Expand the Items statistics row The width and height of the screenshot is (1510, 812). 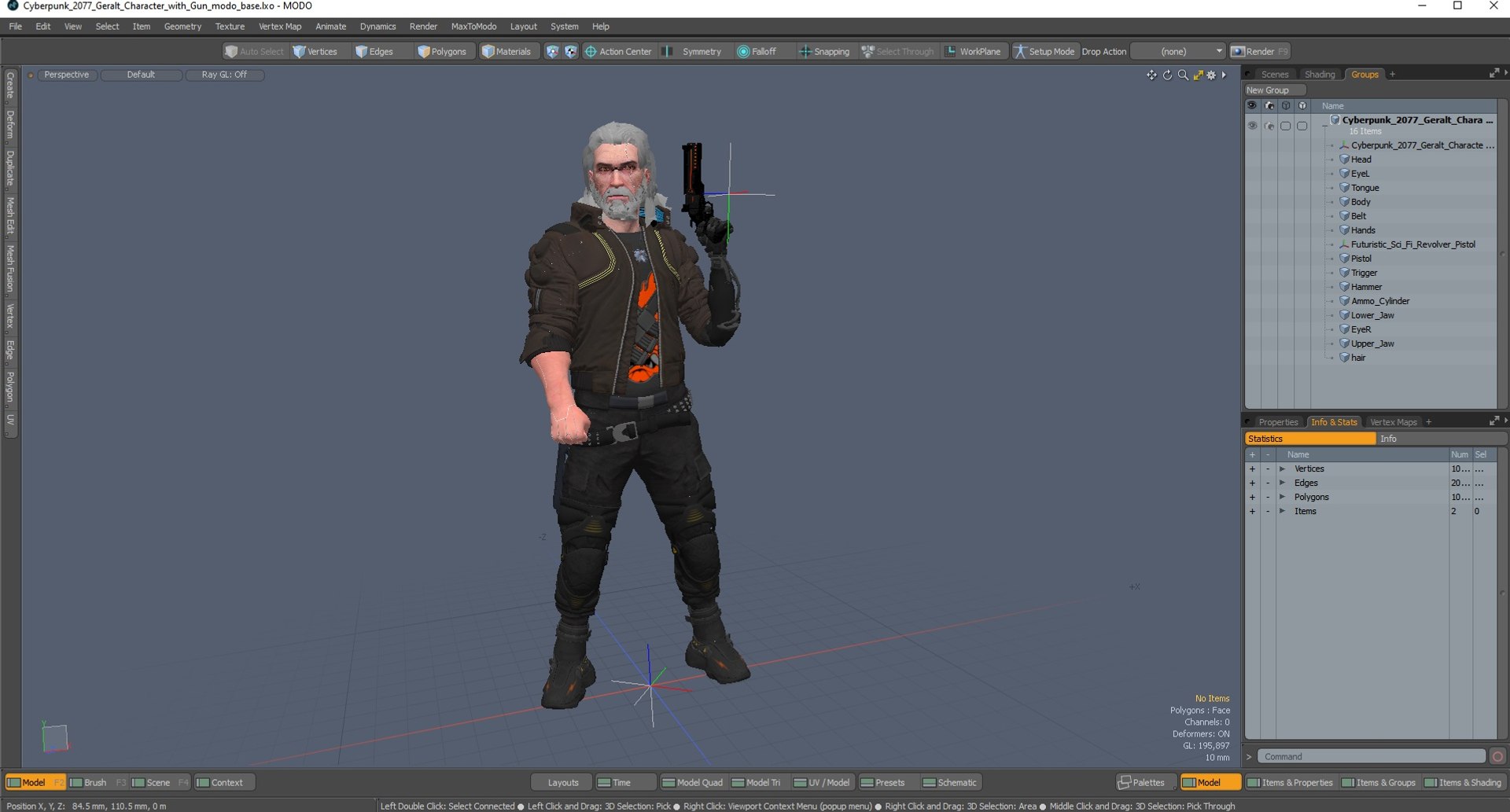(x=1282, y=511)
